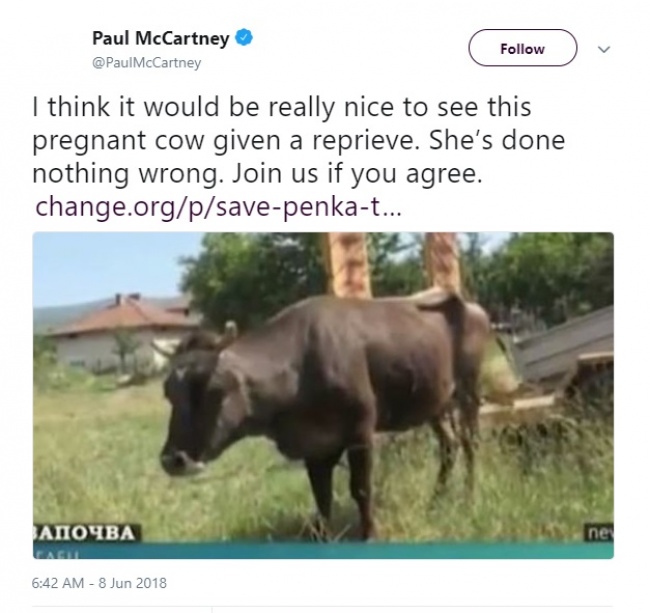The width and height of the screenshot is (650, 613).
Task: Open the 6:42 AM tweet timestamp
Action: (58, 583)
